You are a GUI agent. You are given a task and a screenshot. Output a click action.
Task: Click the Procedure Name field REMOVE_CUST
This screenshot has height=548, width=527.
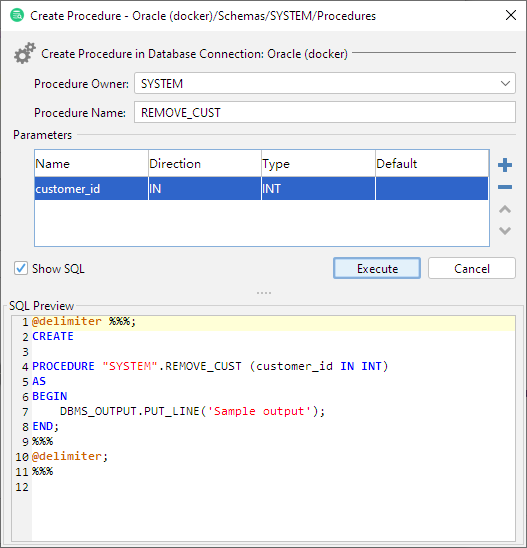click(325, 112)
